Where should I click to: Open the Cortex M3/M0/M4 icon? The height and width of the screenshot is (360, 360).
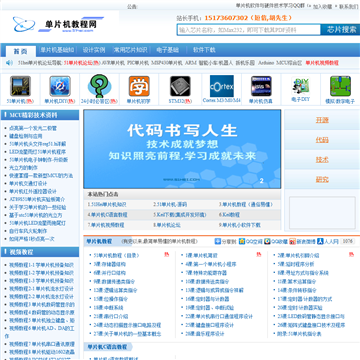click(222, 86)
